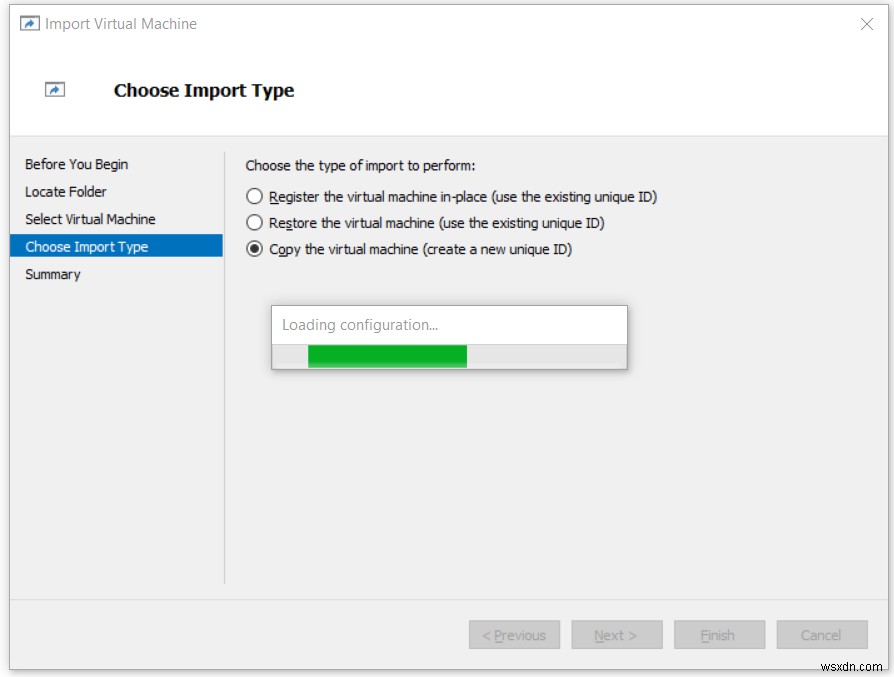The height and width of the screenshot is (677, 894).
Task: Open the 'Select Virtual Machine' step
Action: click(x=88, y=219)
